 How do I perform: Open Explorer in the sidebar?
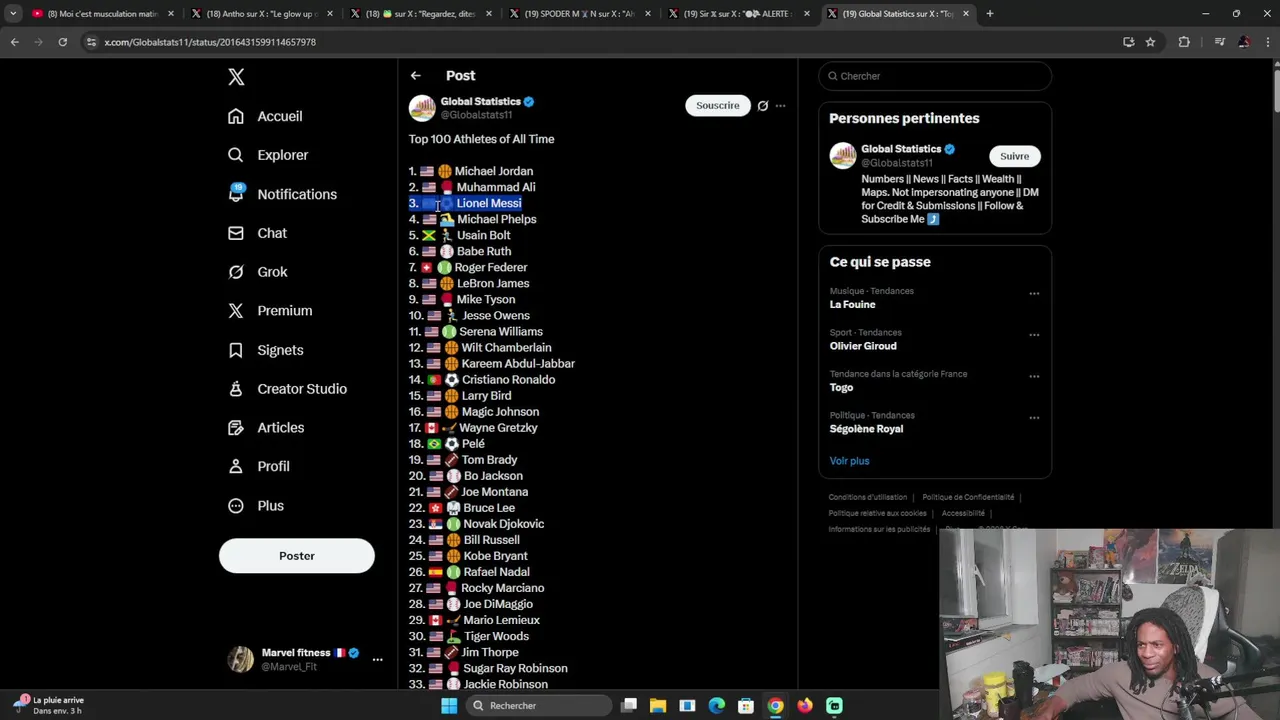tap(268, 155)
